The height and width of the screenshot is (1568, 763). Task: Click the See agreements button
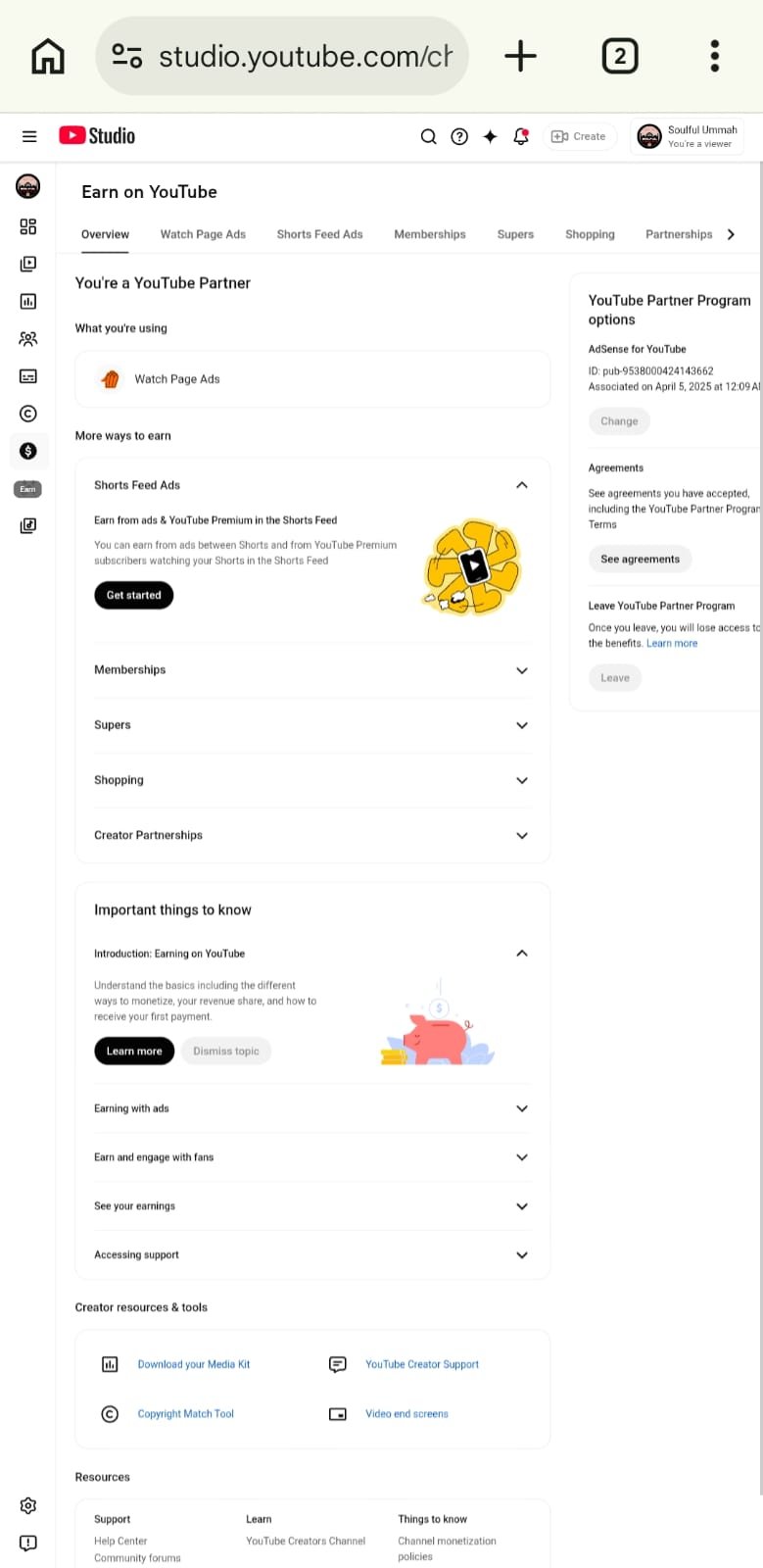tap(640, 559)
